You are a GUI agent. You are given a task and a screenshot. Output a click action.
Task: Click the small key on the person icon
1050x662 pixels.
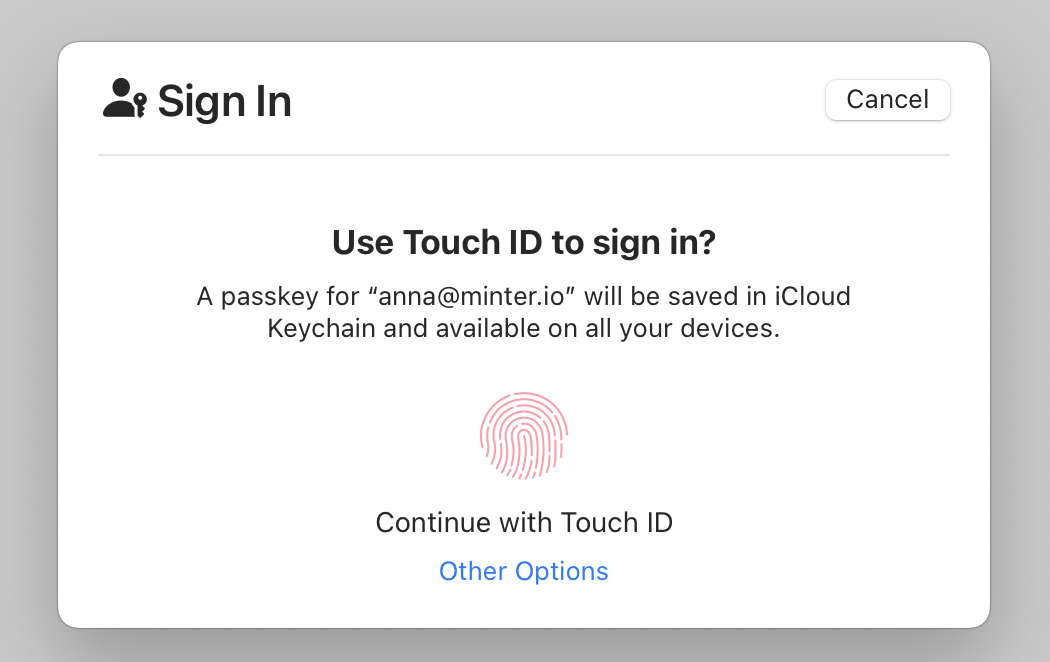click(x=141, y=105)
